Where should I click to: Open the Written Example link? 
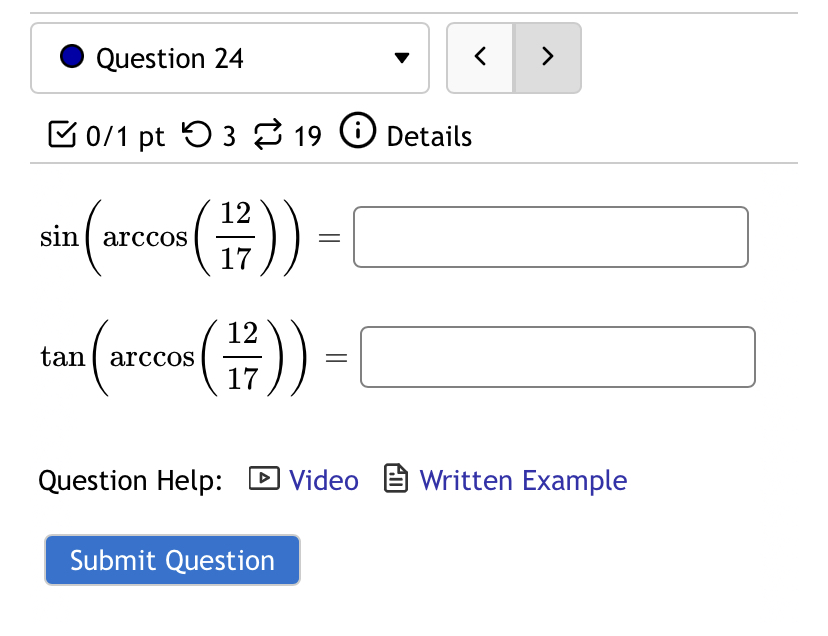tap(523, 480)
